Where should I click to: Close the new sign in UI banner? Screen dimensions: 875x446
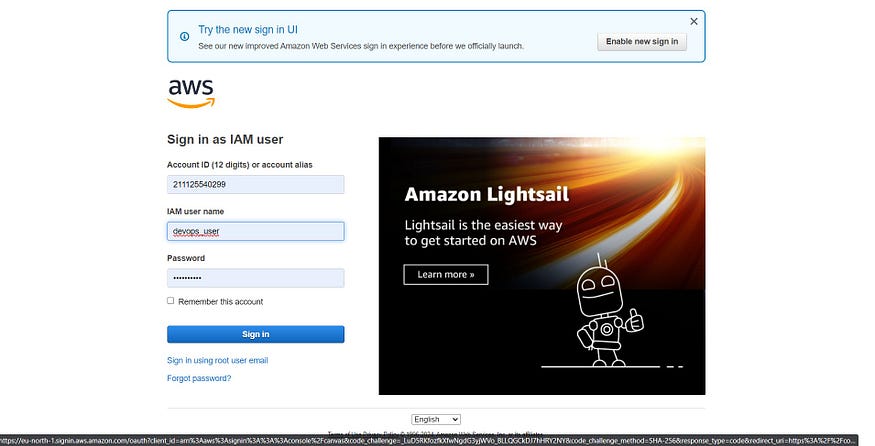tap(694, 21)
